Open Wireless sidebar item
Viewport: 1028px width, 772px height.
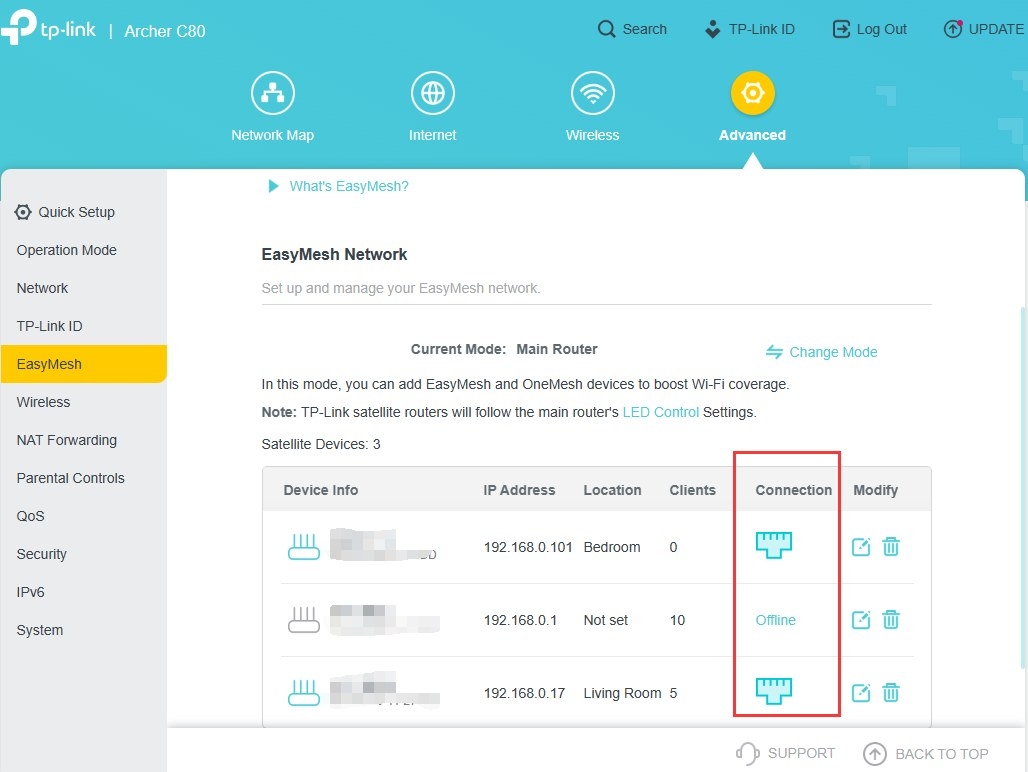43,402
